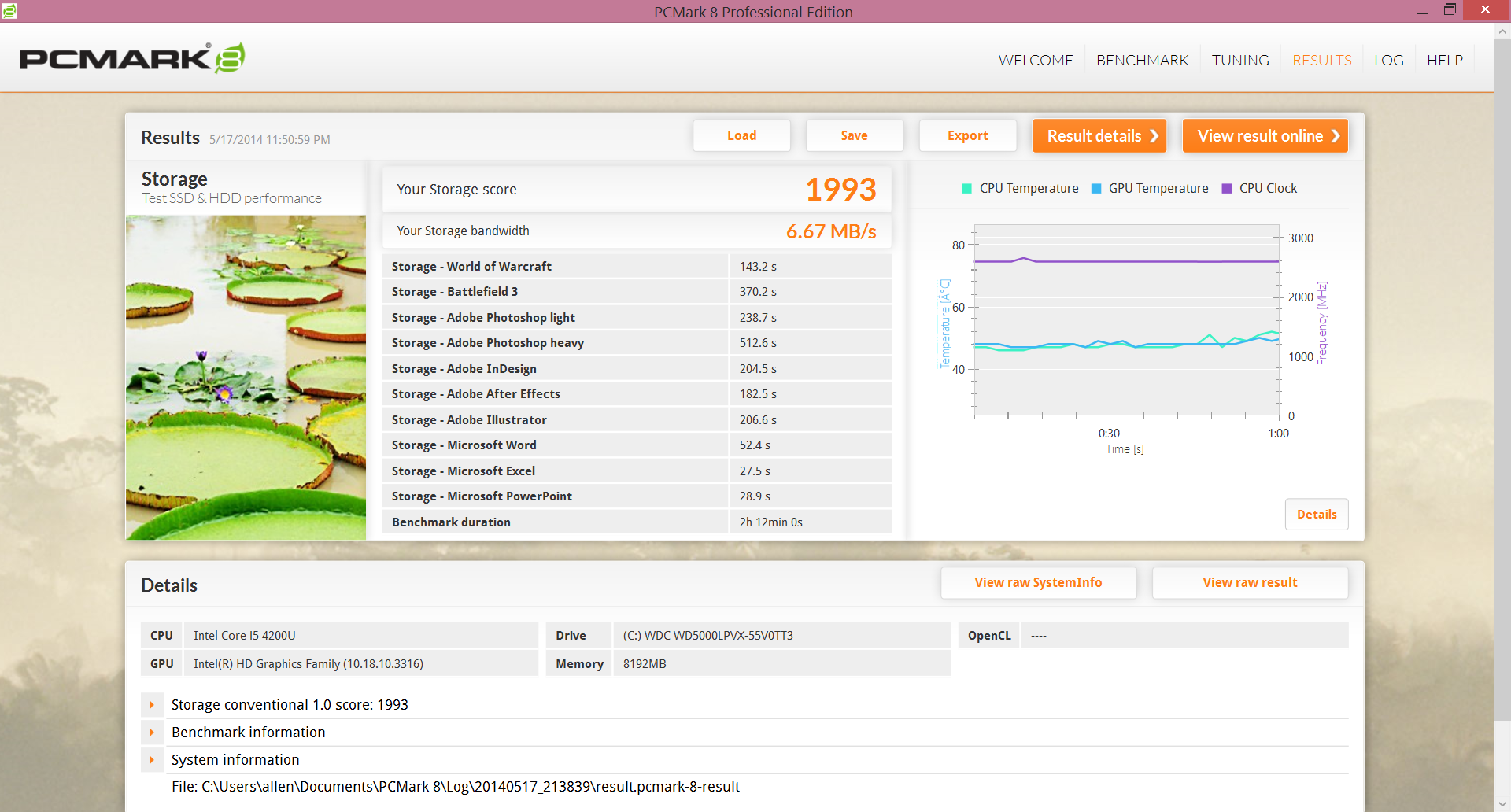Open the WELCOME tab
The height and width of the screenshot is (812, 1511).
coord(1036,60)
